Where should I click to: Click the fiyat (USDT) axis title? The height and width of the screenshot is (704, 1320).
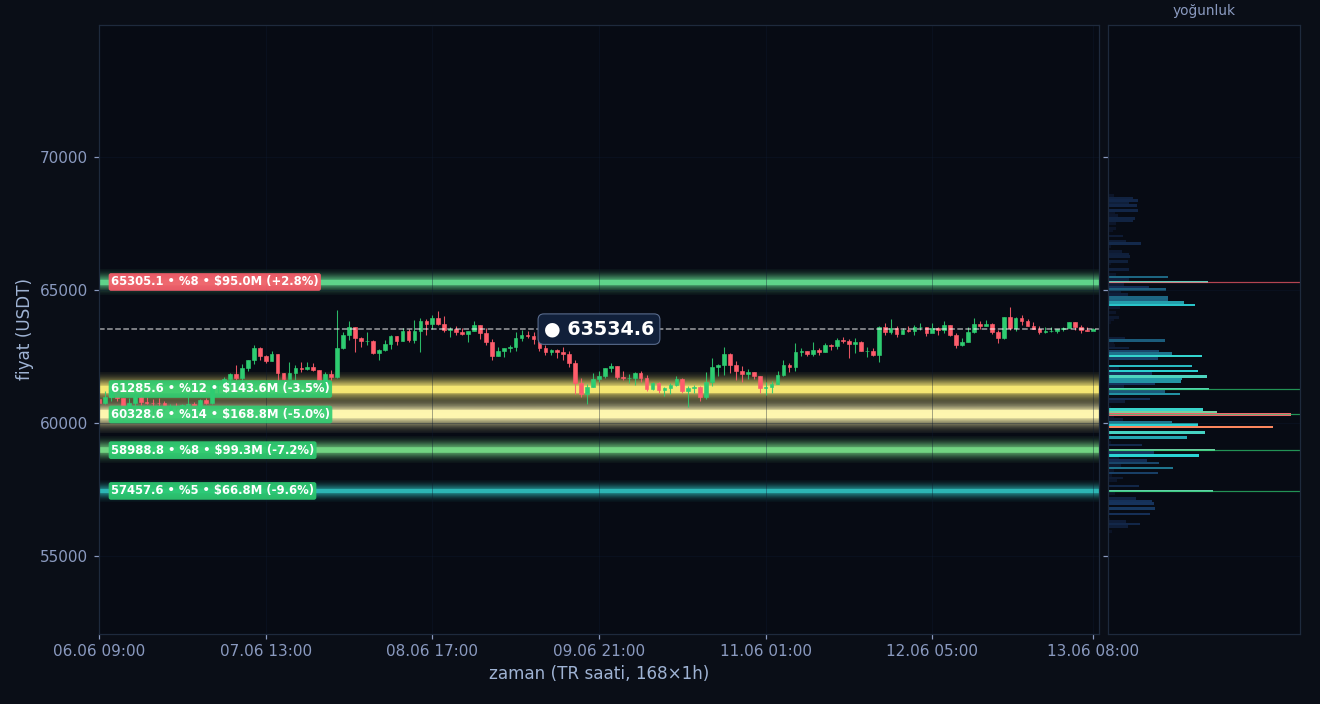24,329
